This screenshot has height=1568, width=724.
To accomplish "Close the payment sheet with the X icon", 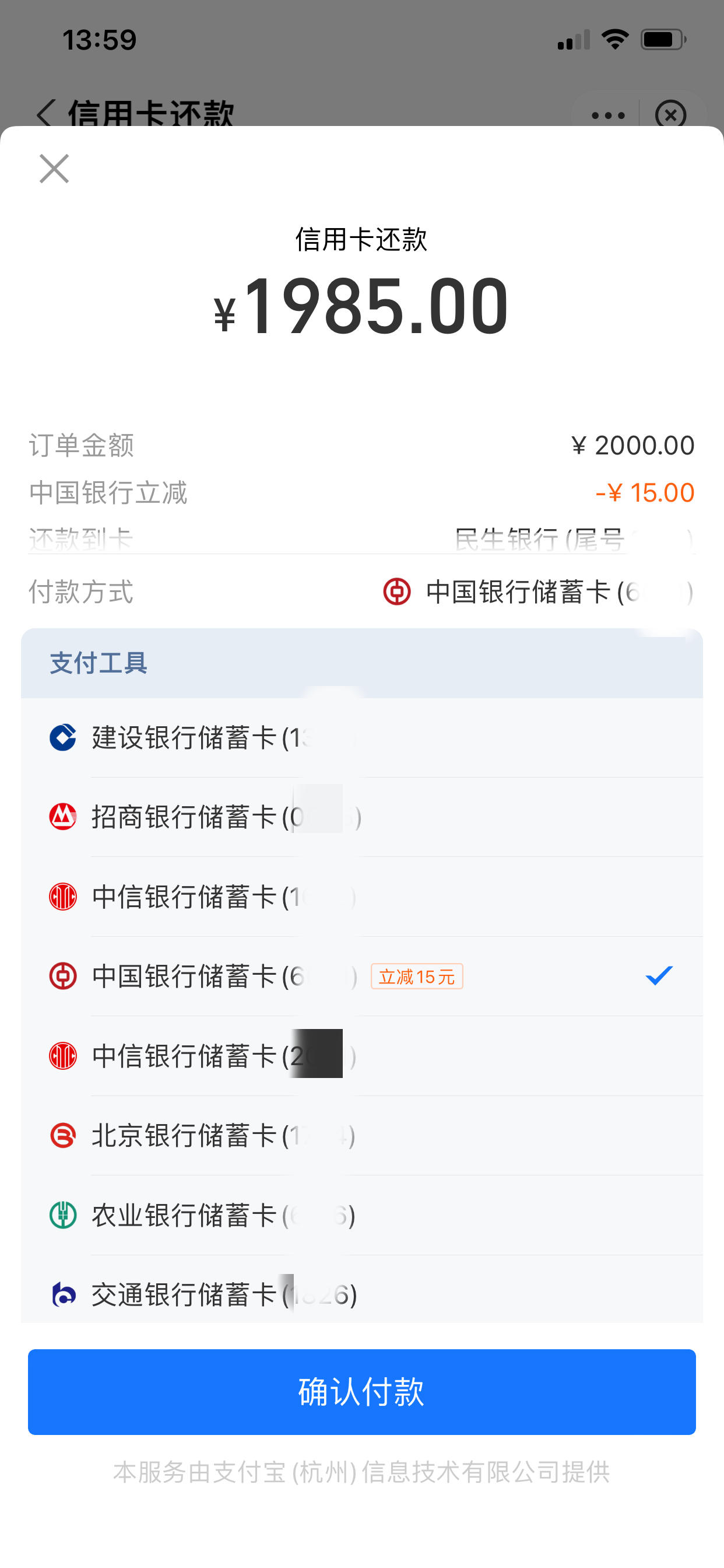I will (x=54, y=169).
